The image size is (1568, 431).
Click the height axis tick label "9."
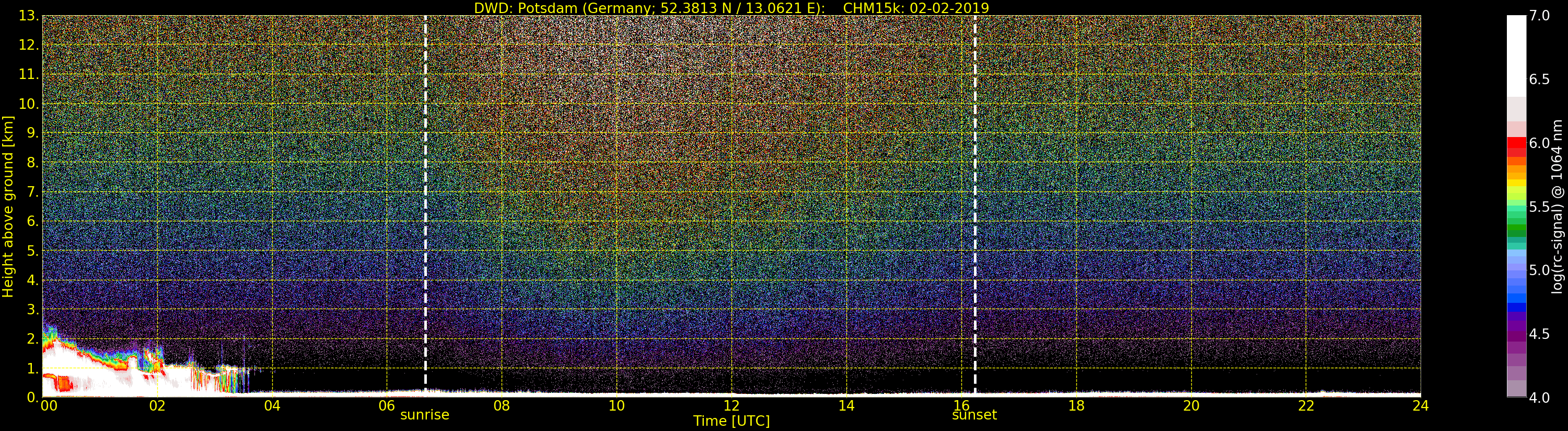pos(33,133)
